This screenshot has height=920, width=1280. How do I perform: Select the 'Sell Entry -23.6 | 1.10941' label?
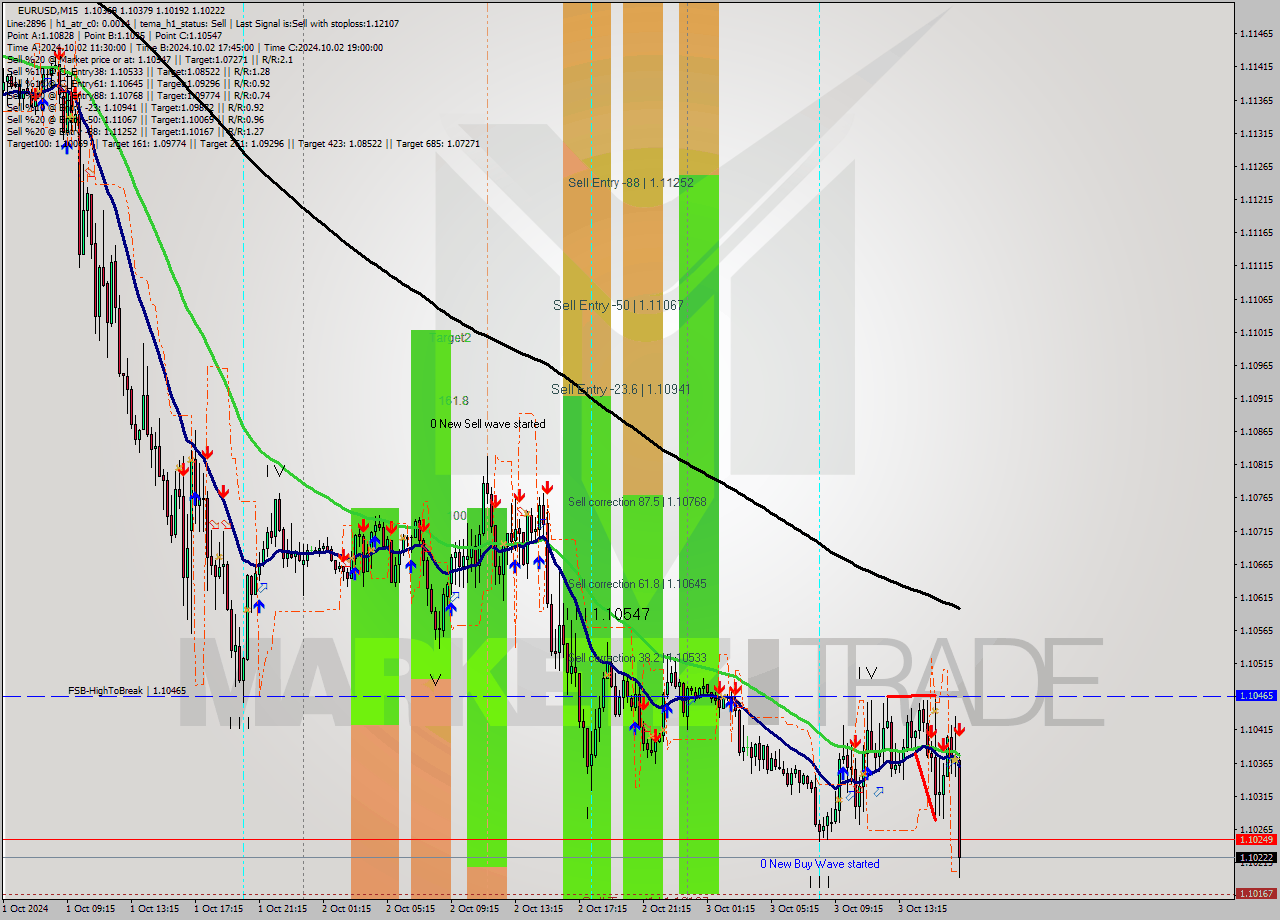pos(620,389)
